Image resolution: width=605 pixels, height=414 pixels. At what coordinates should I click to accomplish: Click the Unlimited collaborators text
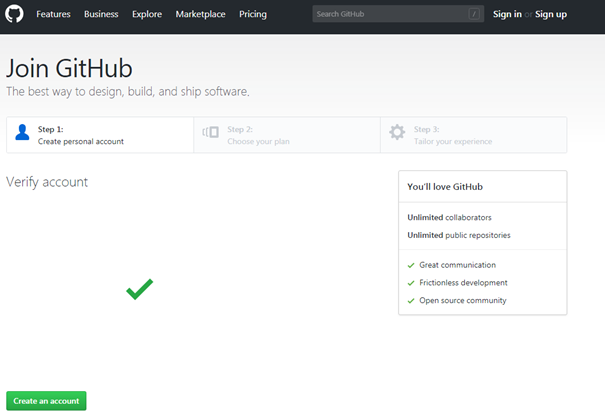point(449,218)
